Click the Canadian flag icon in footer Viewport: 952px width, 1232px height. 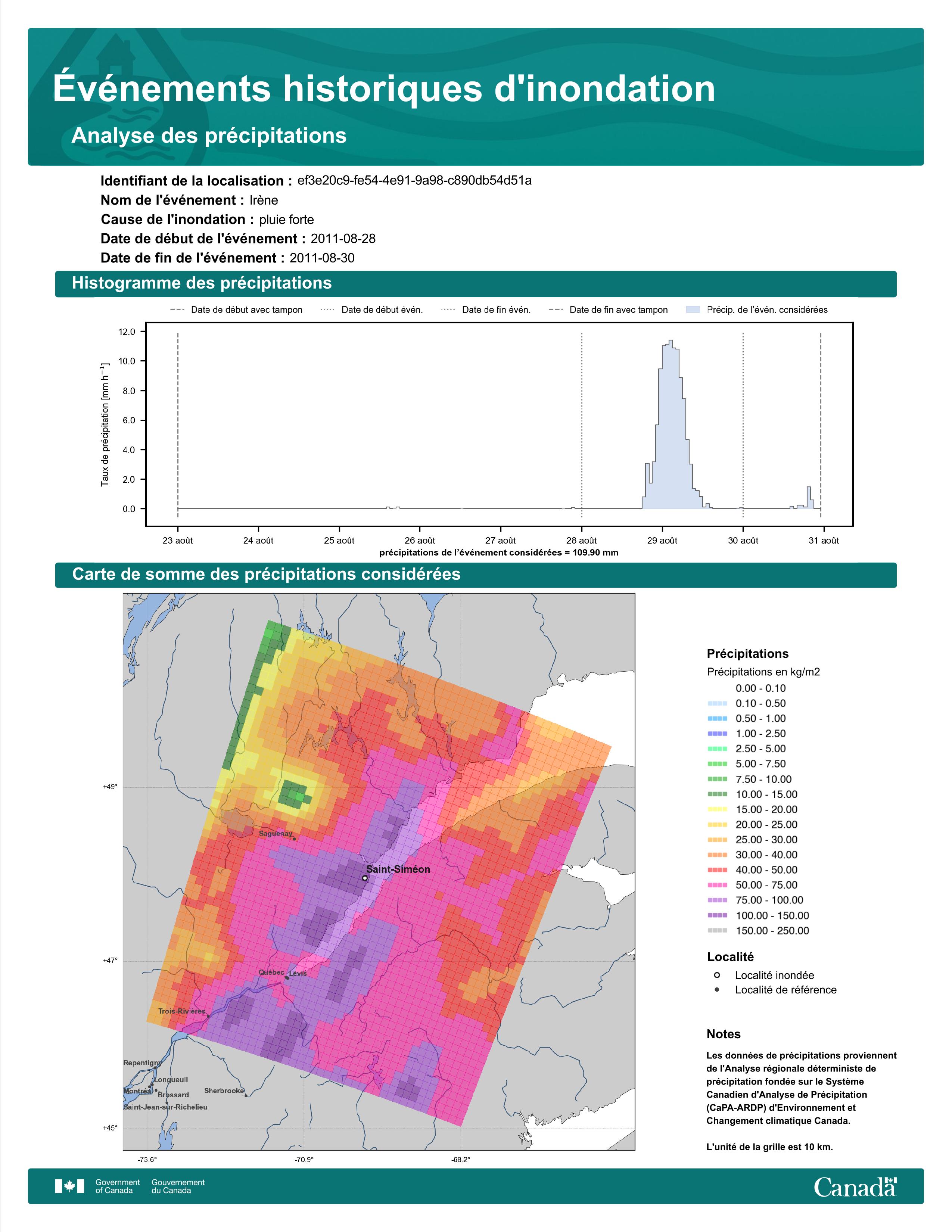pyautogui.click(x=69, y=1186)
